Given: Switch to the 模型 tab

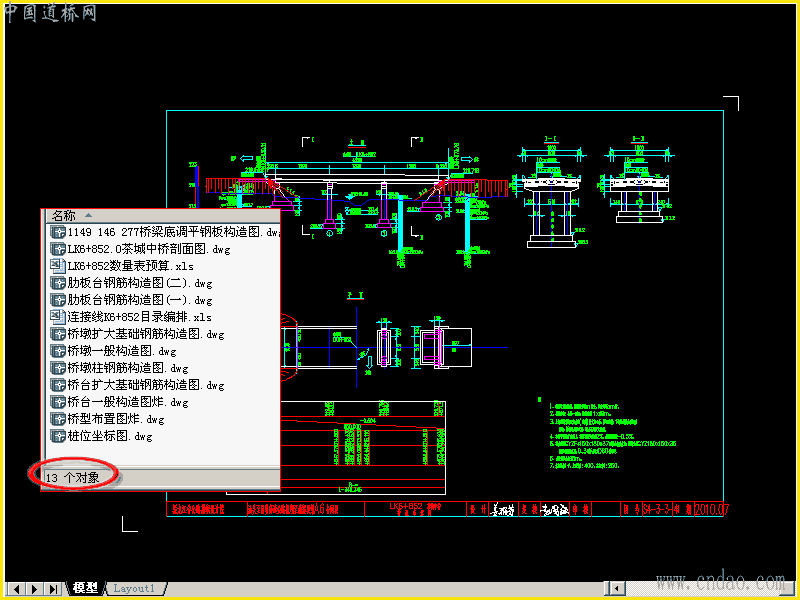Looking at the screenshot, I should tap(85, 588).
